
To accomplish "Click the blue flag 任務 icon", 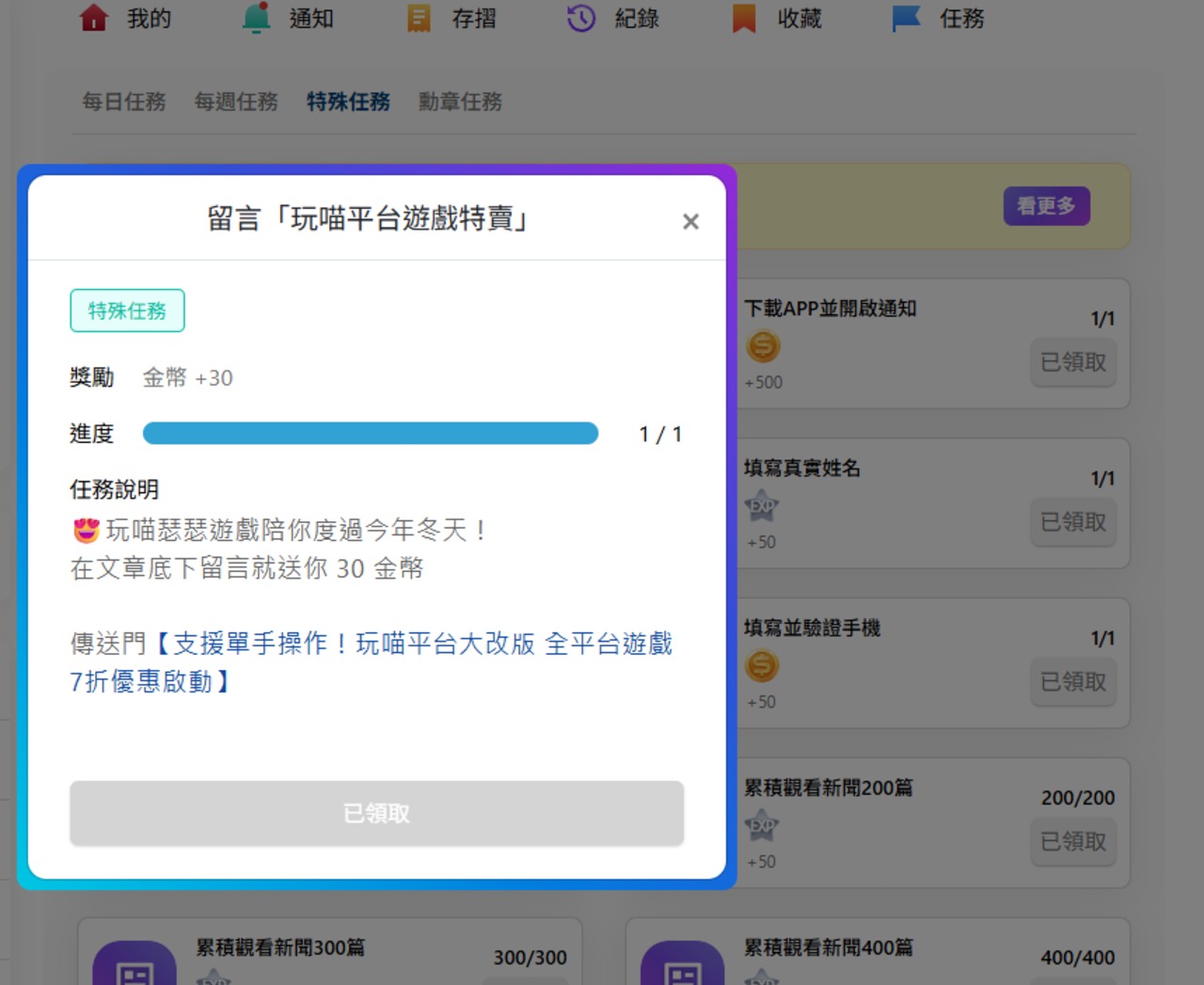I will pos(906,18).
